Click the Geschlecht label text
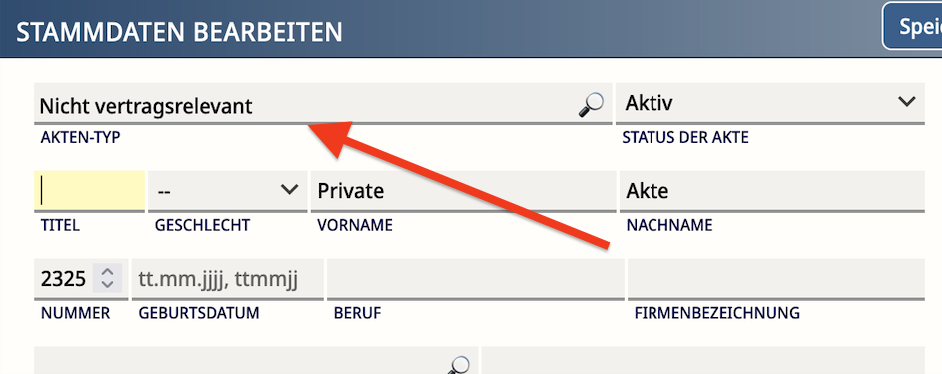 pyautogui.click(x=202, y=225)
